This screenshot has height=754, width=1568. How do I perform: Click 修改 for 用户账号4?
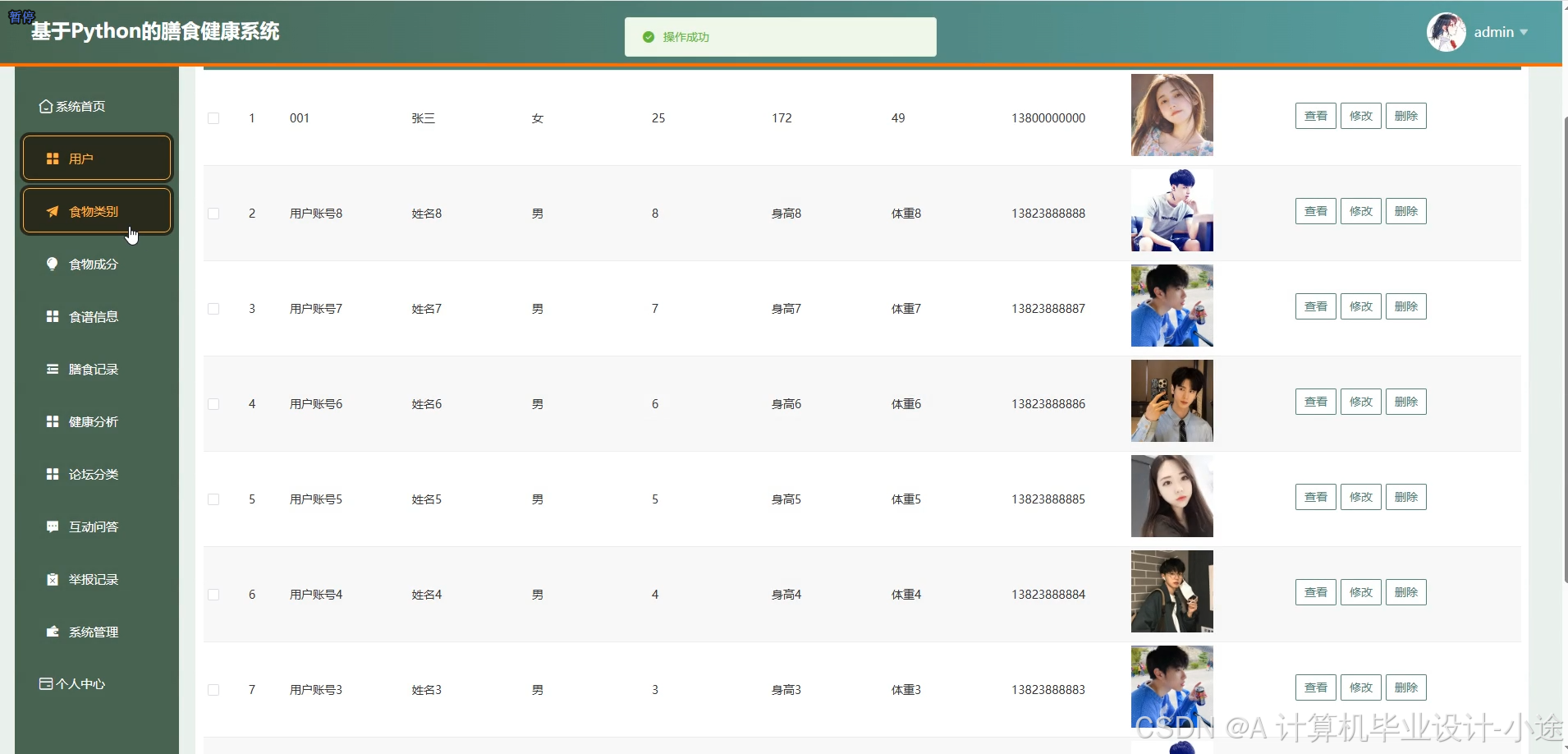tap(1361, 592)
